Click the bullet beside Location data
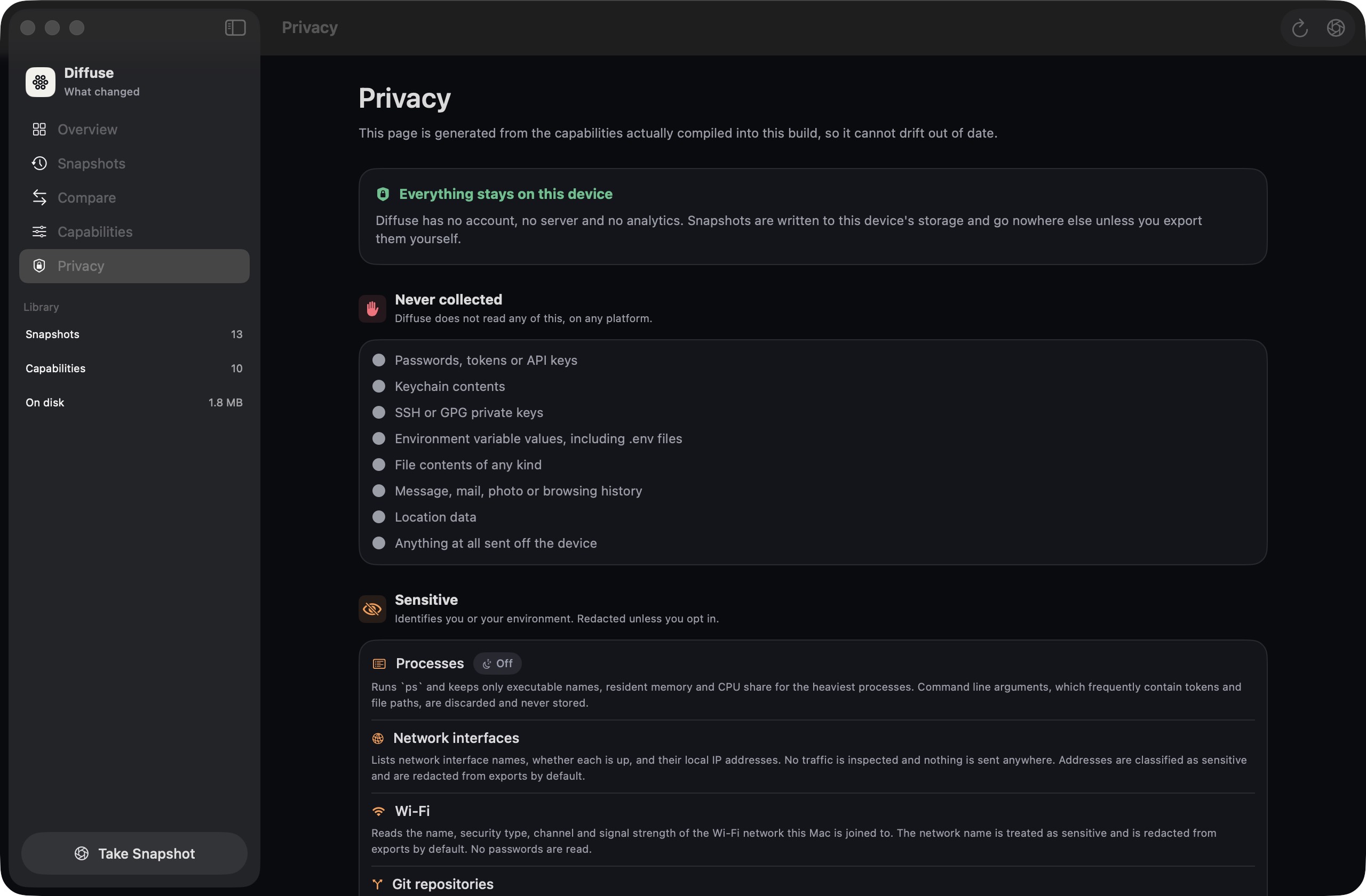The image size is (1366, 896). [x=379, y=517]
